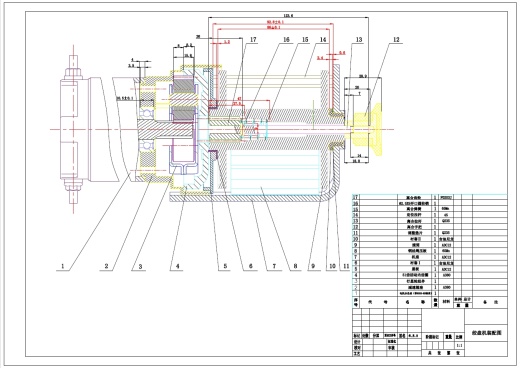This screenshot has width=520, height=368.
Task: Click the 备注 header in the parts list
Action: coord(491,302)
